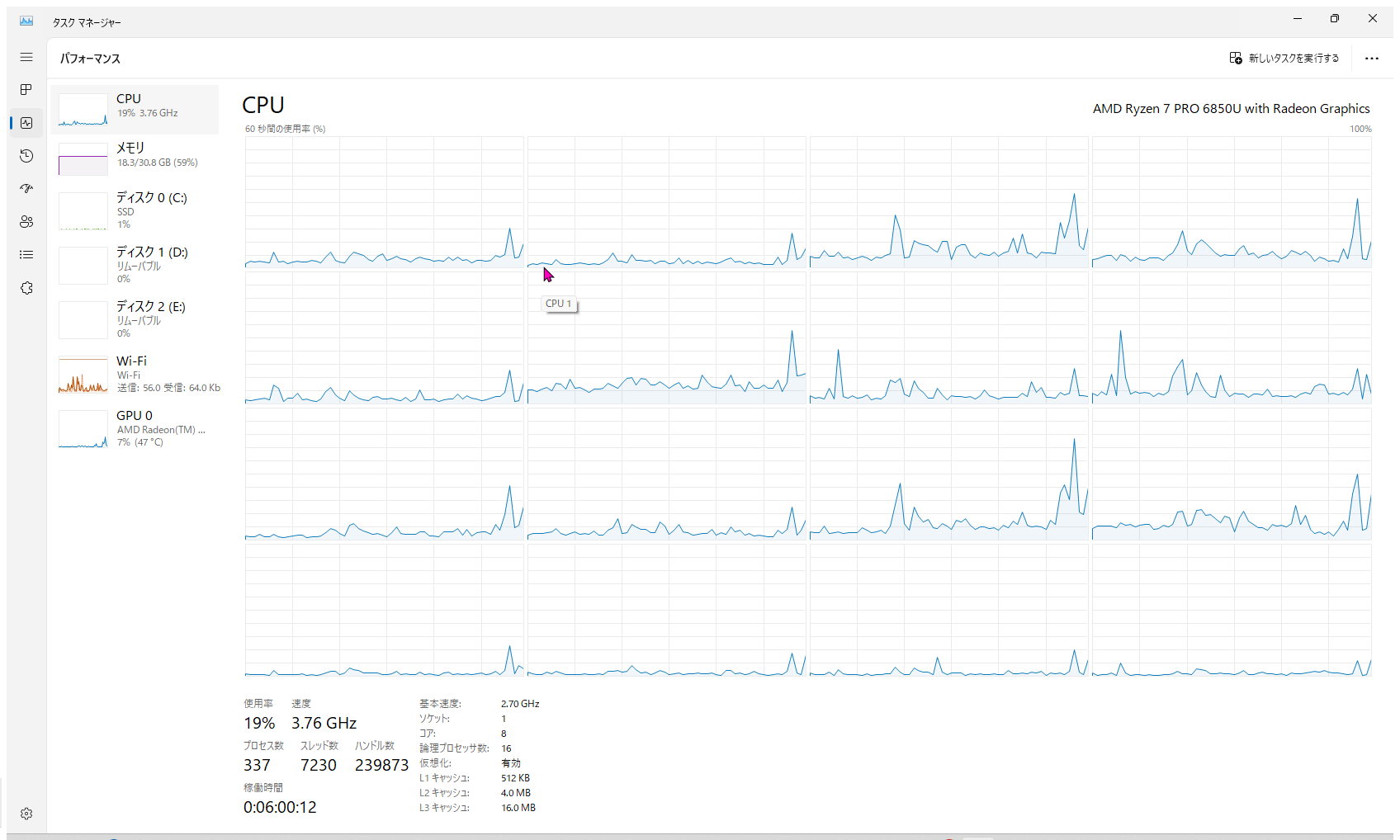
Task: Maximize the Task Manager window
Action: click(1335, 18)
